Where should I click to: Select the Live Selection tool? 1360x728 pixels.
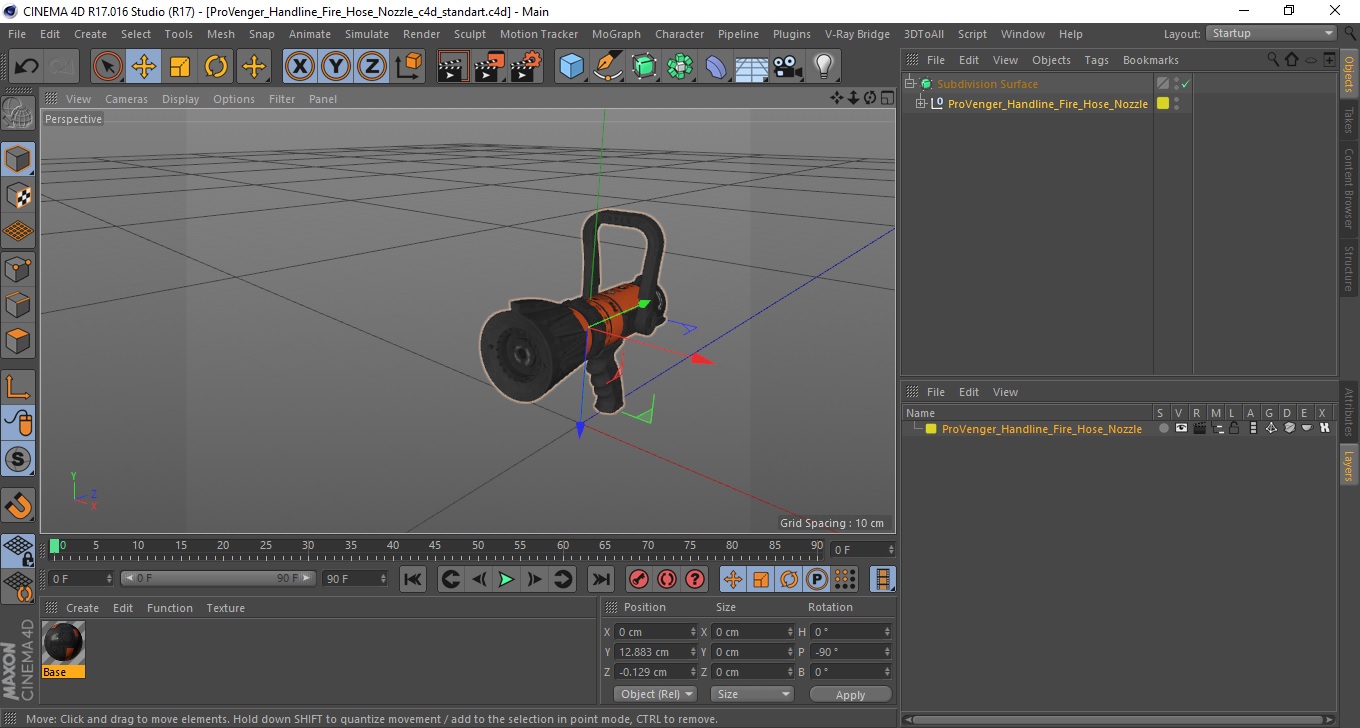pyautogui.click(x=108, y=67)
